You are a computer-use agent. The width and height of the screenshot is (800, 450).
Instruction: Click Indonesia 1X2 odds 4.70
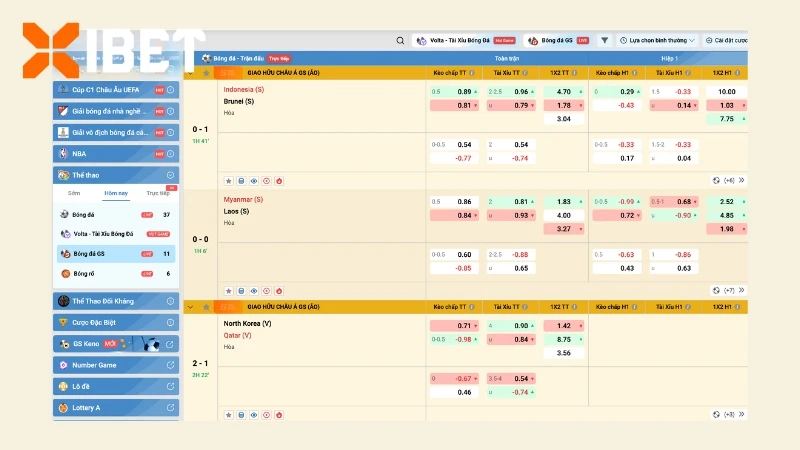(x=564, y=92)
